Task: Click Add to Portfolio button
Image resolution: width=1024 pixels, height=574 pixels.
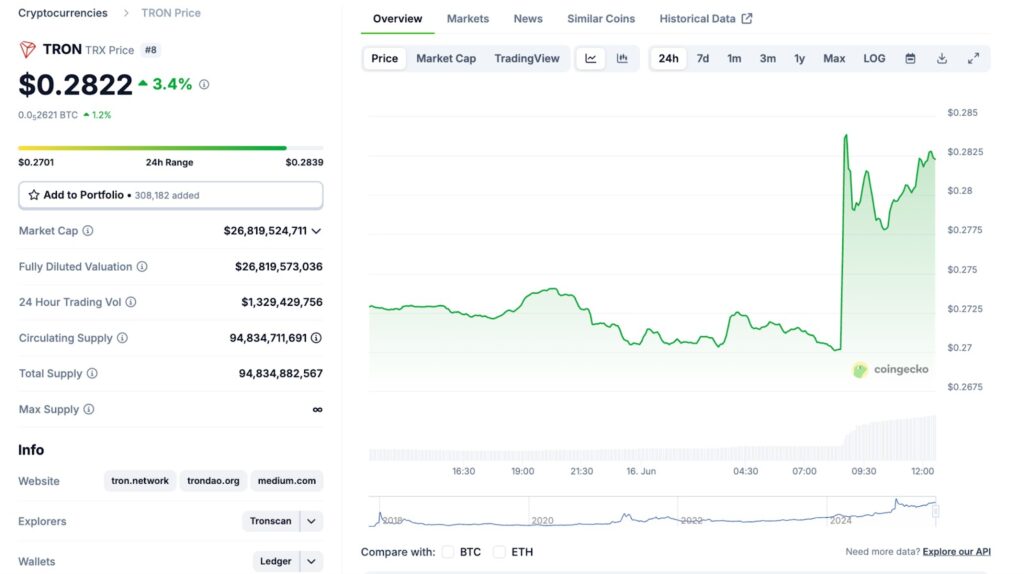Action: 170,195
